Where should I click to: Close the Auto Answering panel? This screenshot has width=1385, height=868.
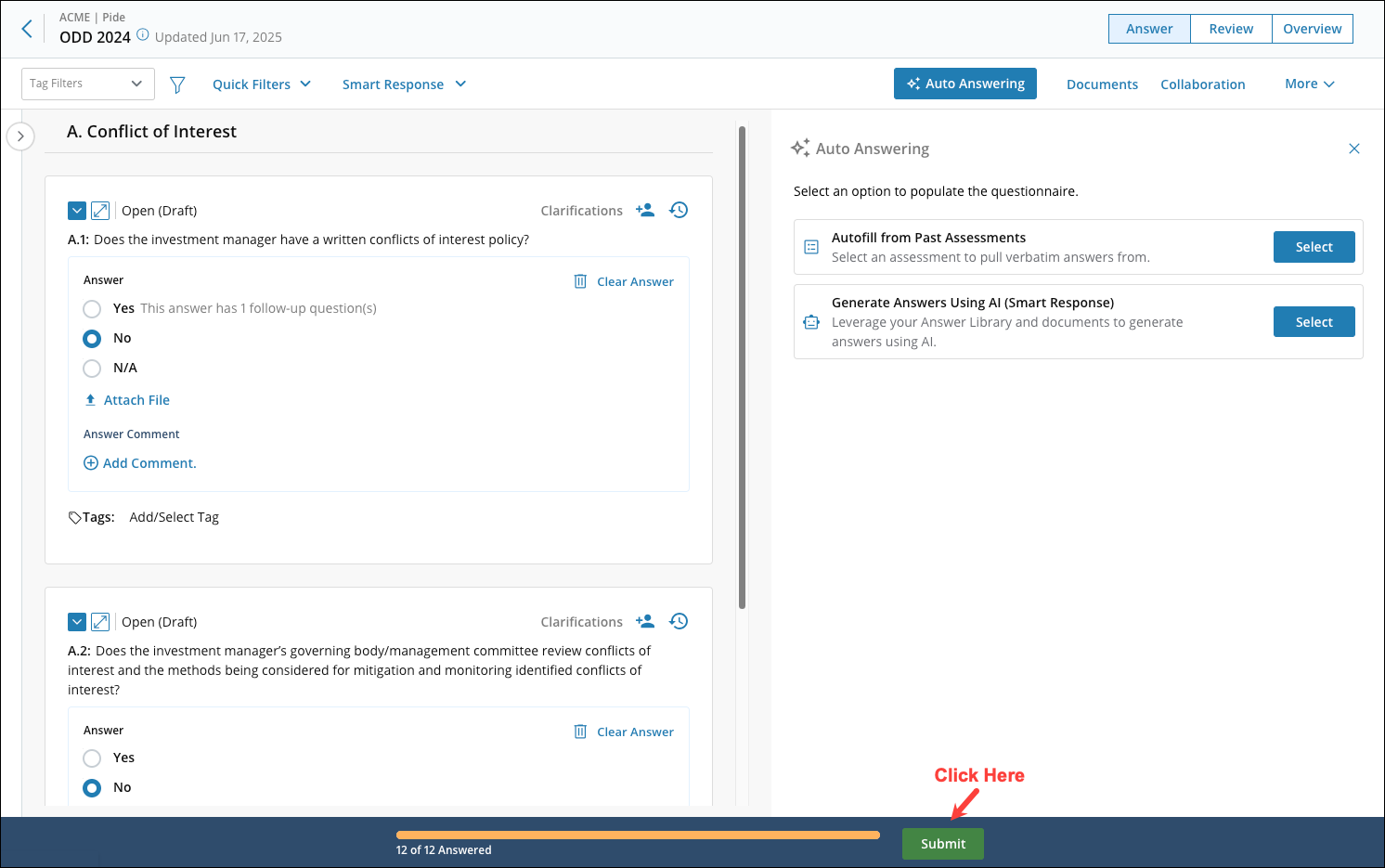coord(1353,149)
